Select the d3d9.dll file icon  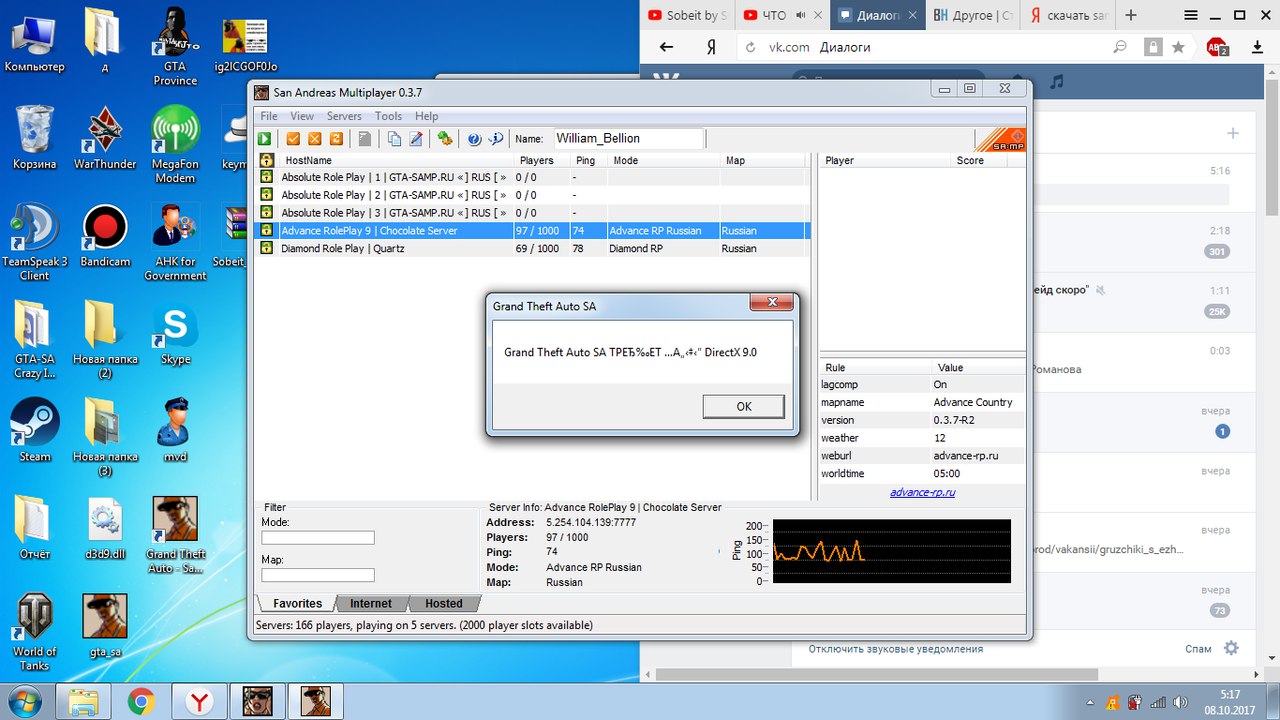tap(105, 530)
